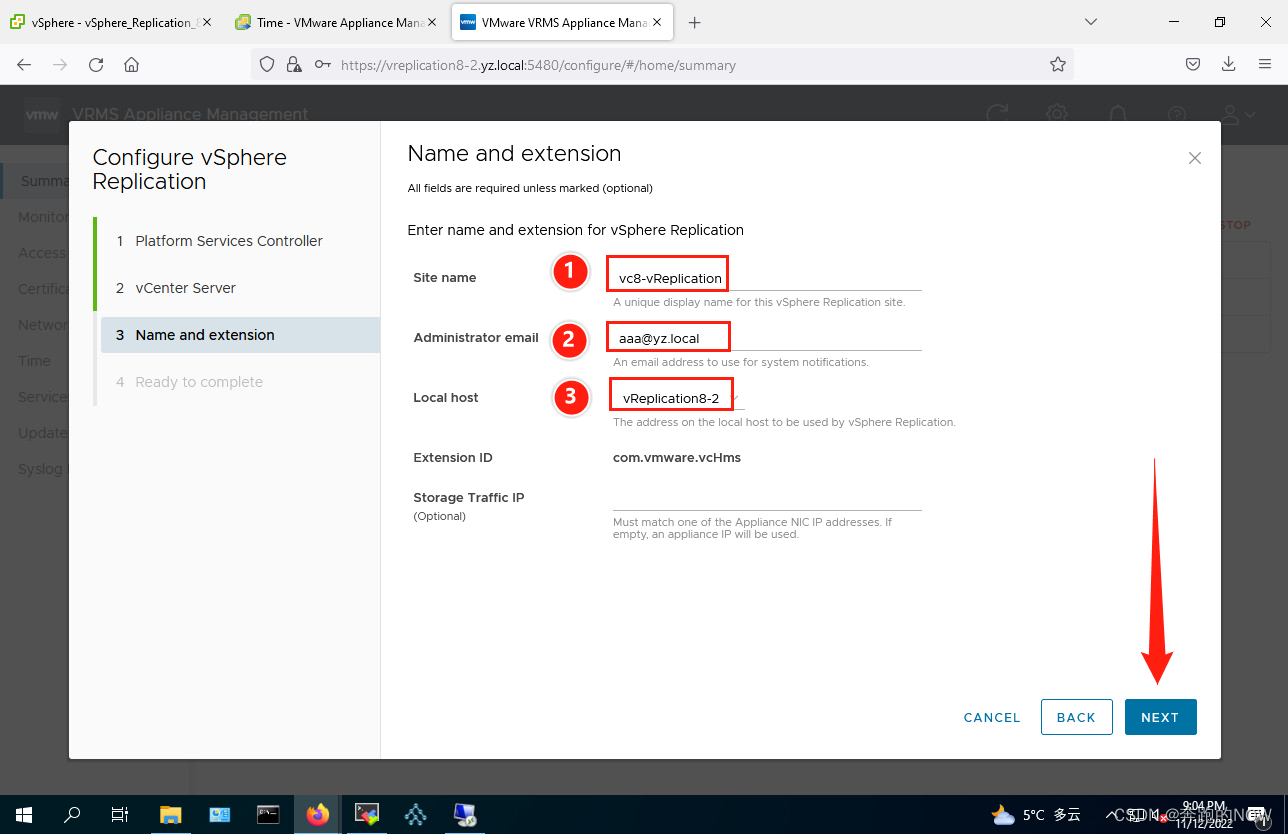This screenshot has height=834, width=1288.
Task: Close the Time - VMware Appliance tab
Action: click(431, 22)
